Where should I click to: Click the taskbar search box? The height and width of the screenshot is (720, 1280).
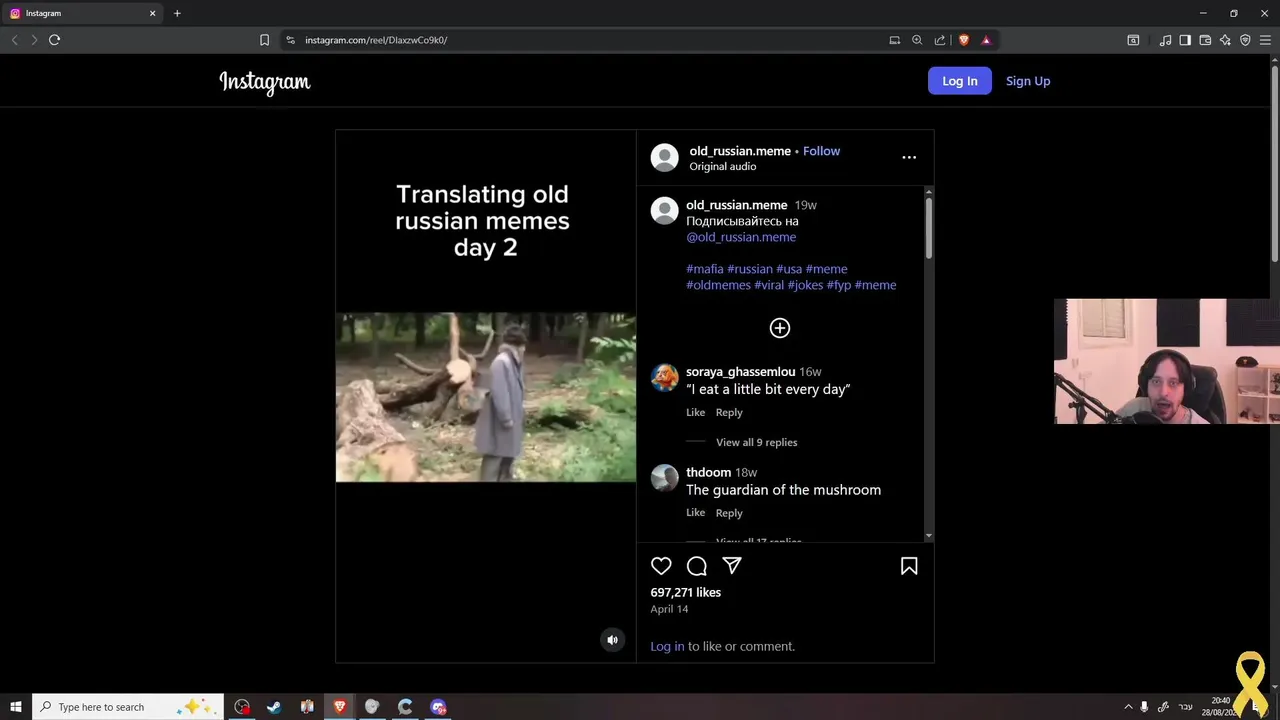pos(127,707)
